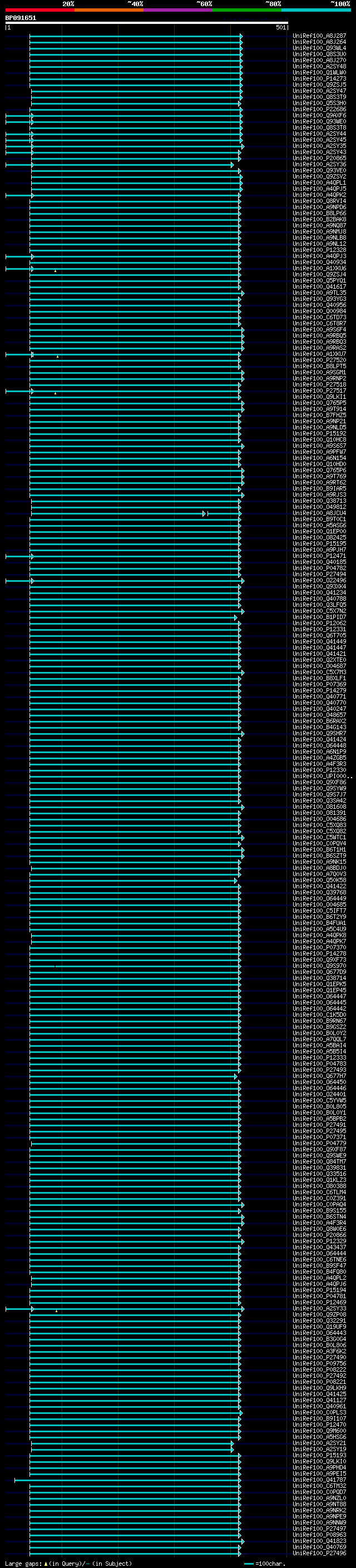Click the cyan ~100% legend segment
This screenshot has height=1568, width=356.
point(316,11)
